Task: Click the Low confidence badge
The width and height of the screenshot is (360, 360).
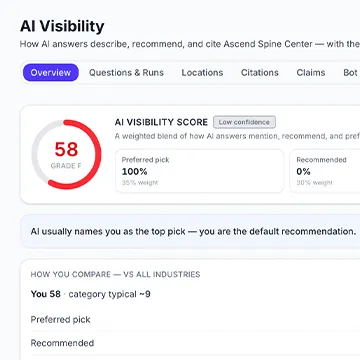Action: [x=244, y=122]
